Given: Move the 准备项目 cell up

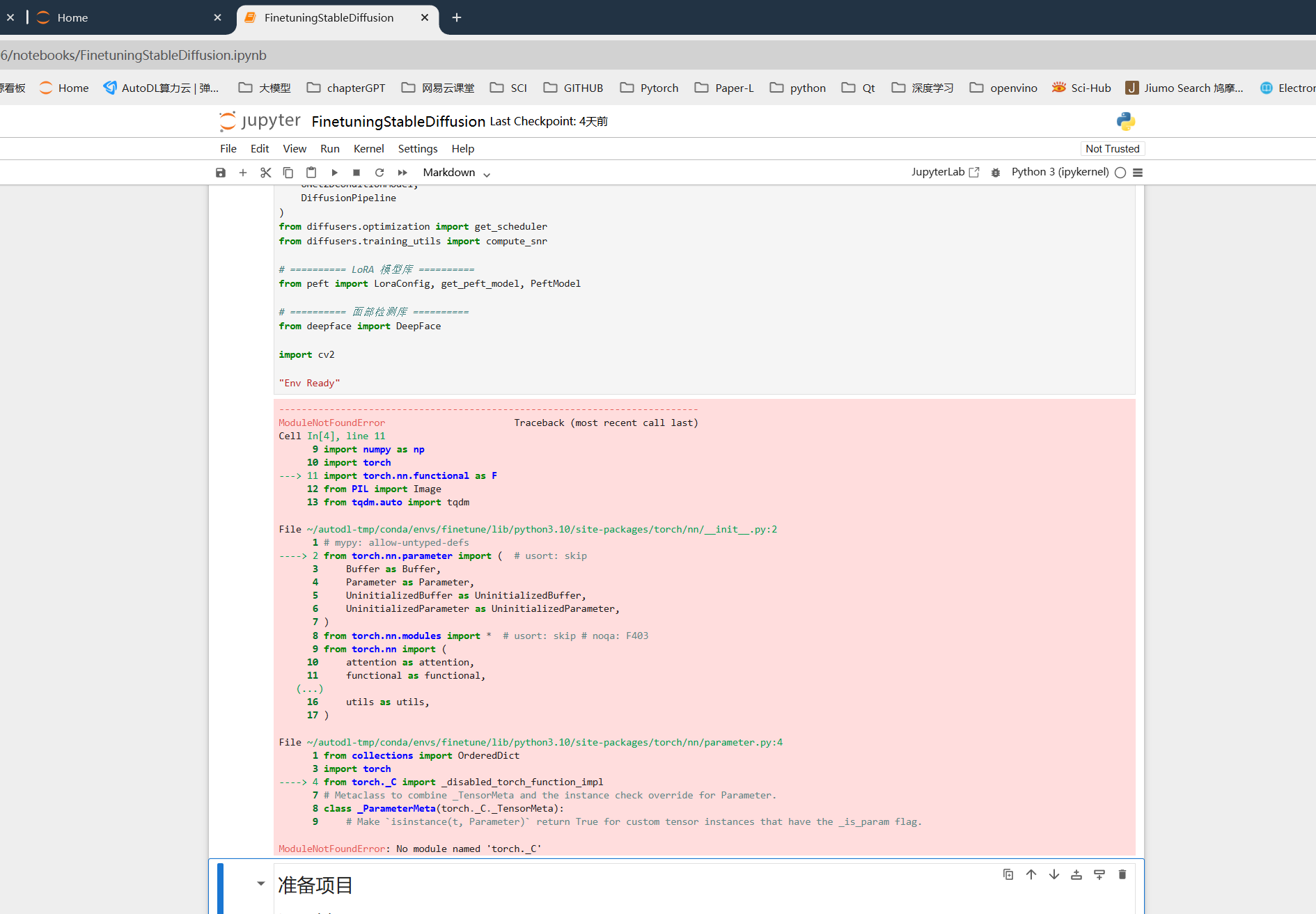Looking at the screenshot, I should tap(1031, 874).
